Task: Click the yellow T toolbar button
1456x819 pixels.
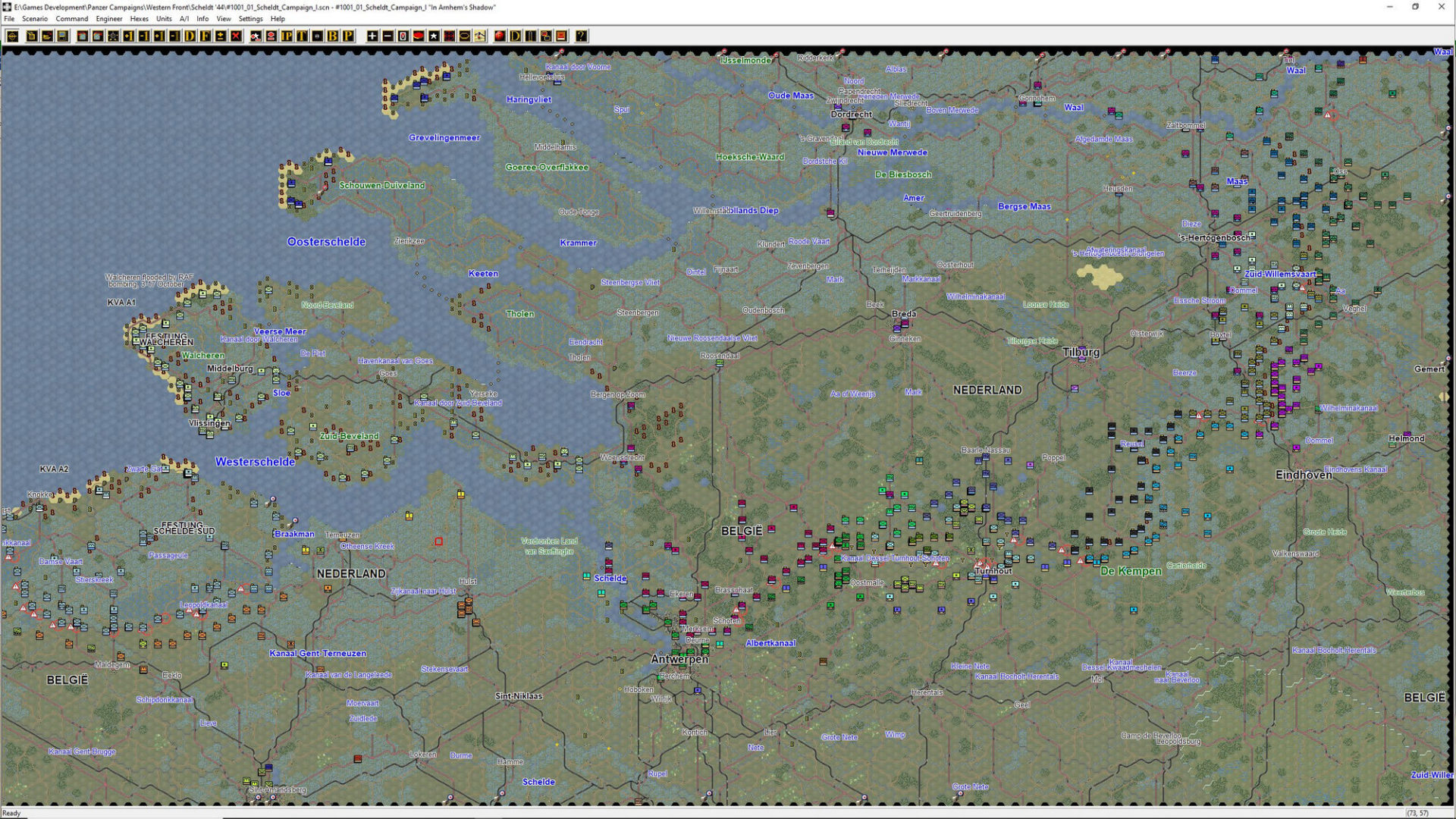Action: point(302,36)
